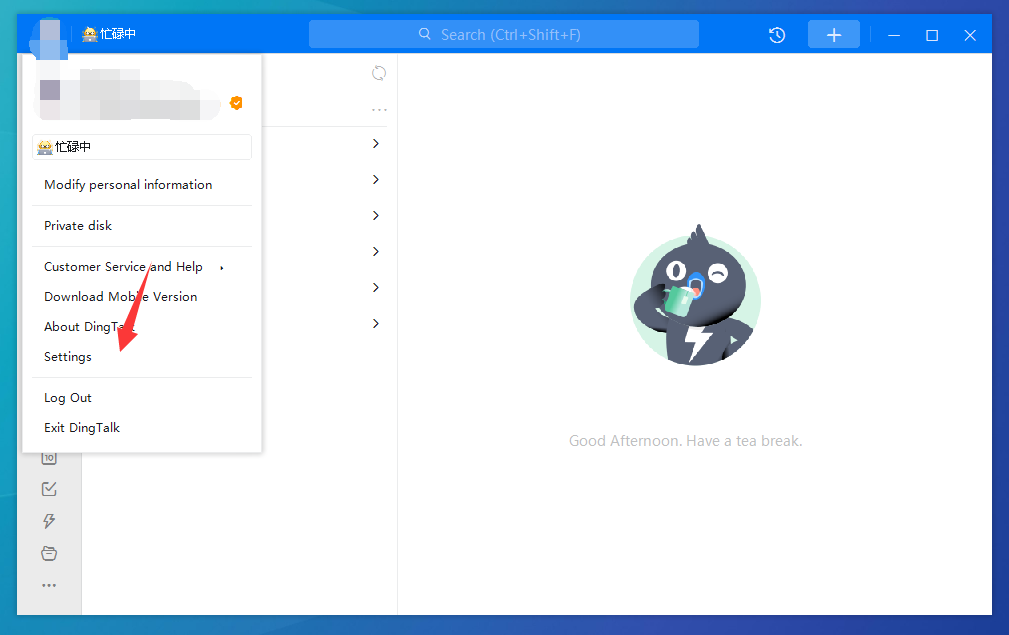This screenshot has height=635, width=1009.
Task: Expand the topmost chevron in the list panel
Action: pyautogui.click(x=376, y=143)
